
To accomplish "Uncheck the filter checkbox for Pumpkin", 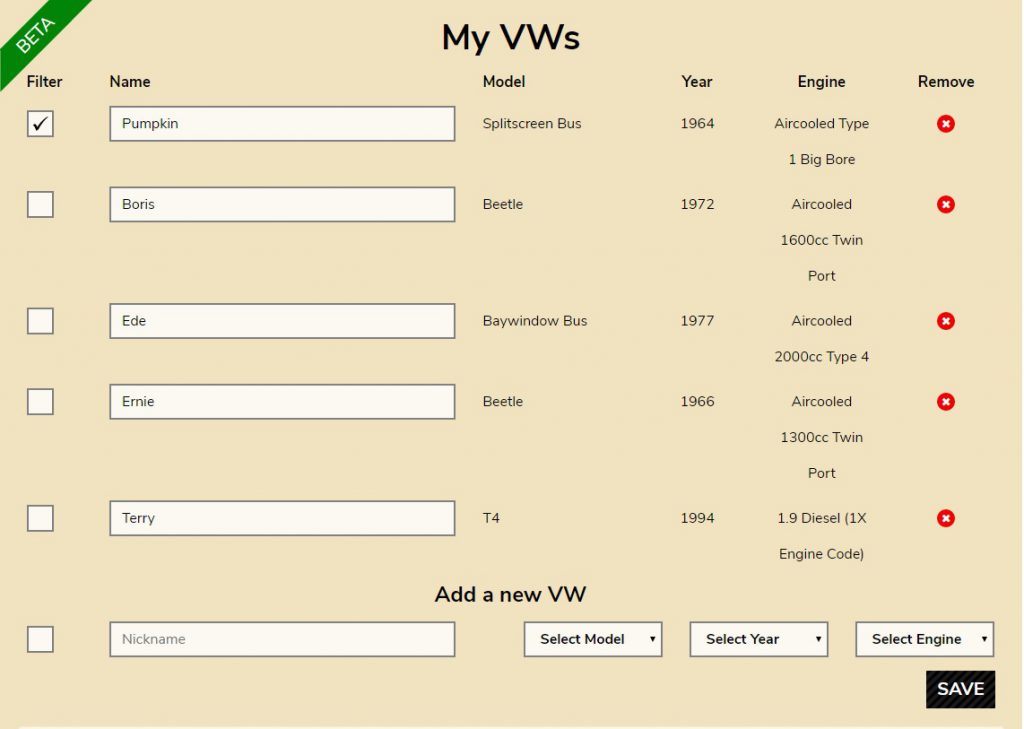I will 40,123.
